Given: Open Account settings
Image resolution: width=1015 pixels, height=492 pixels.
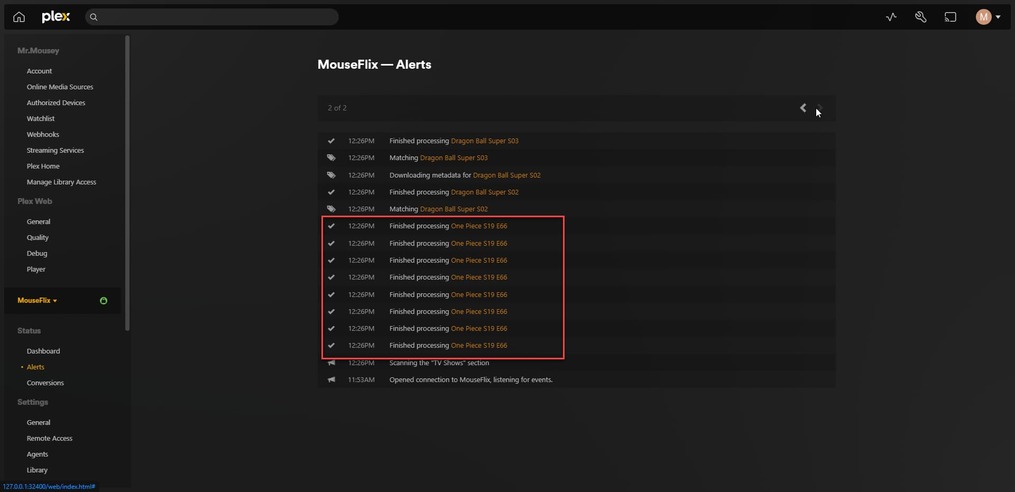Looking at the screenshot, I should click(x=39, y=71).
